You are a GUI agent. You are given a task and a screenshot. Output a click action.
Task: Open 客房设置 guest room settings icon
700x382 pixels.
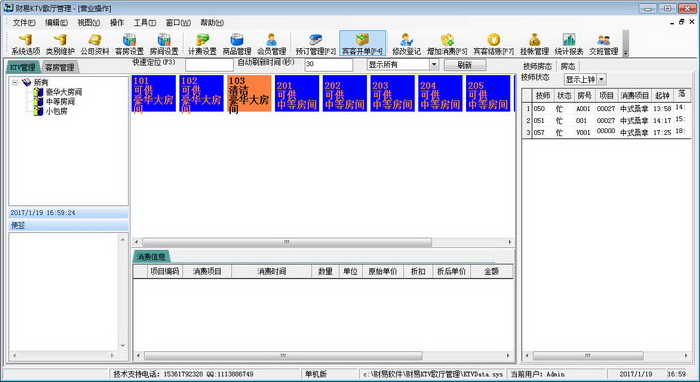pyautogui.click(x=129, y=44)
